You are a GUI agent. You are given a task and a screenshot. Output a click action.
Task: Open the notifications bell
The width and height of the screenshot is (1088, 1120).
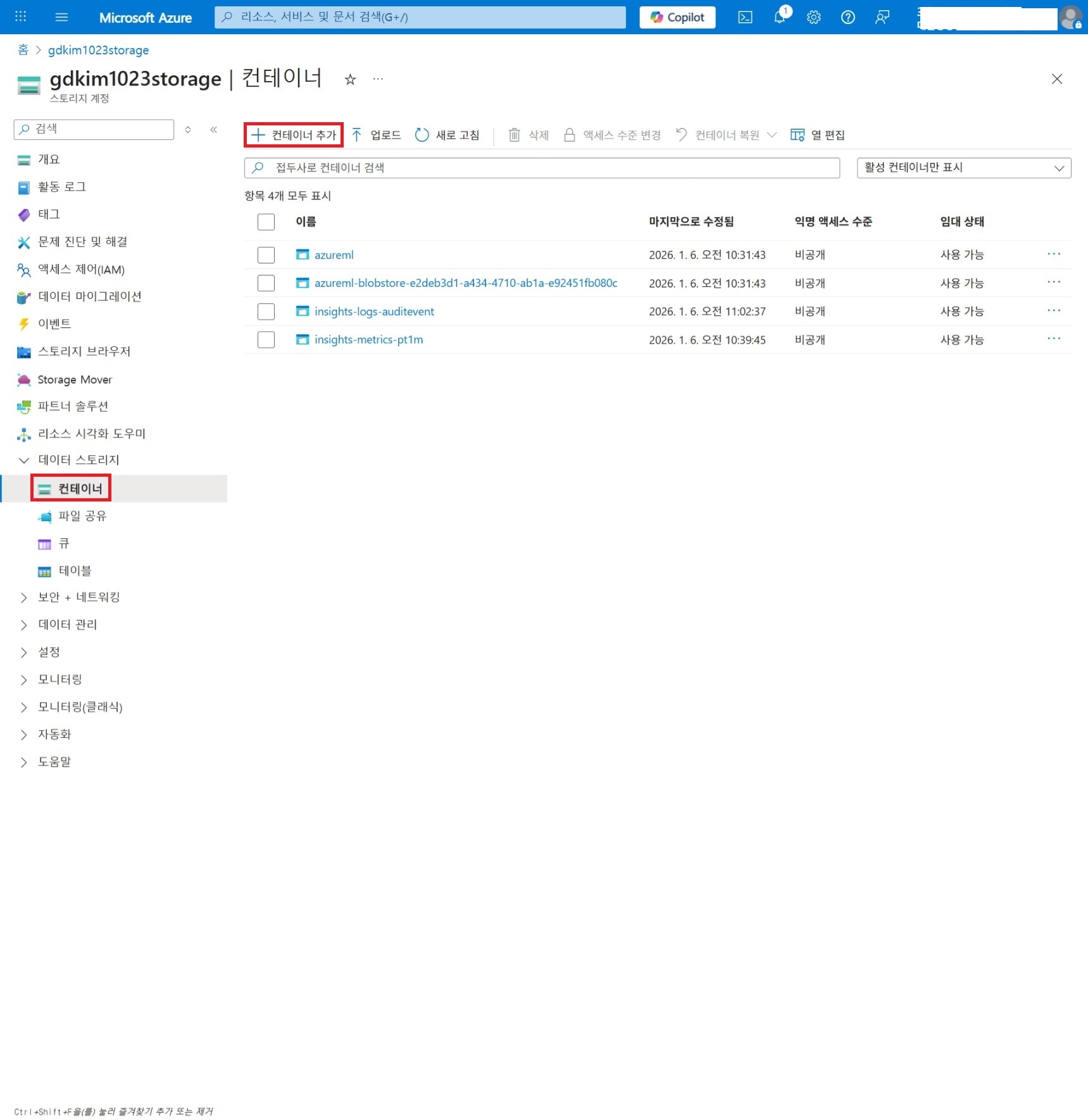point(780,17)
